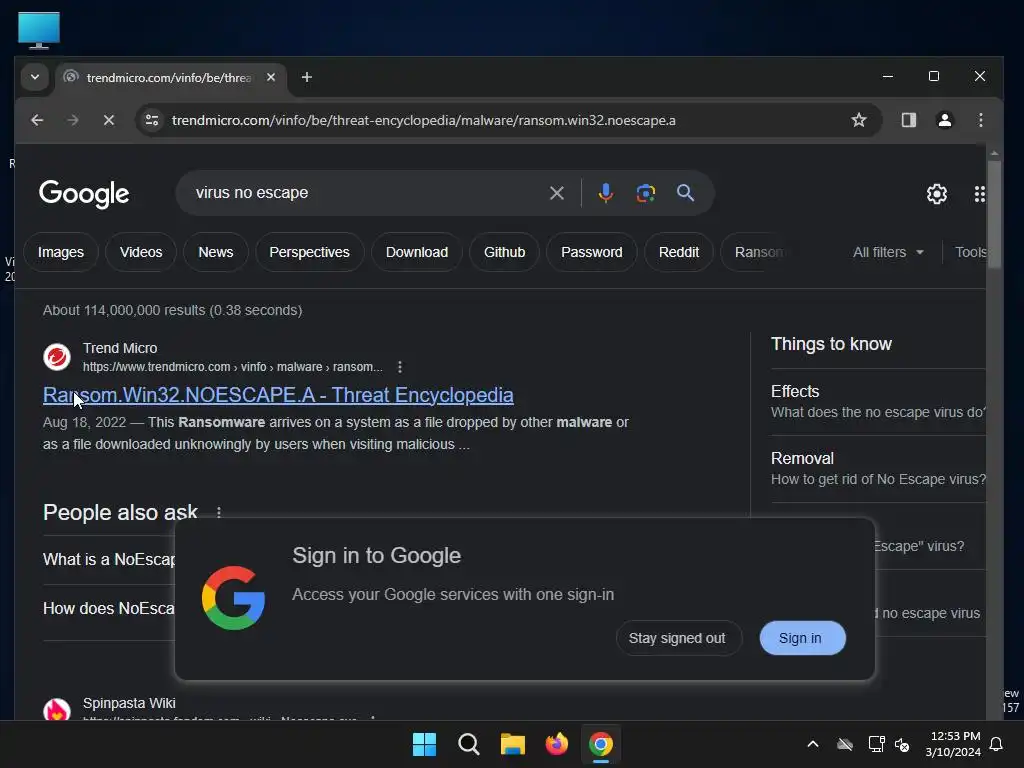This screenshot has height=768, width=1024.
Task: Close the trendmicro.com browser tab
Action: coord(271,77)
